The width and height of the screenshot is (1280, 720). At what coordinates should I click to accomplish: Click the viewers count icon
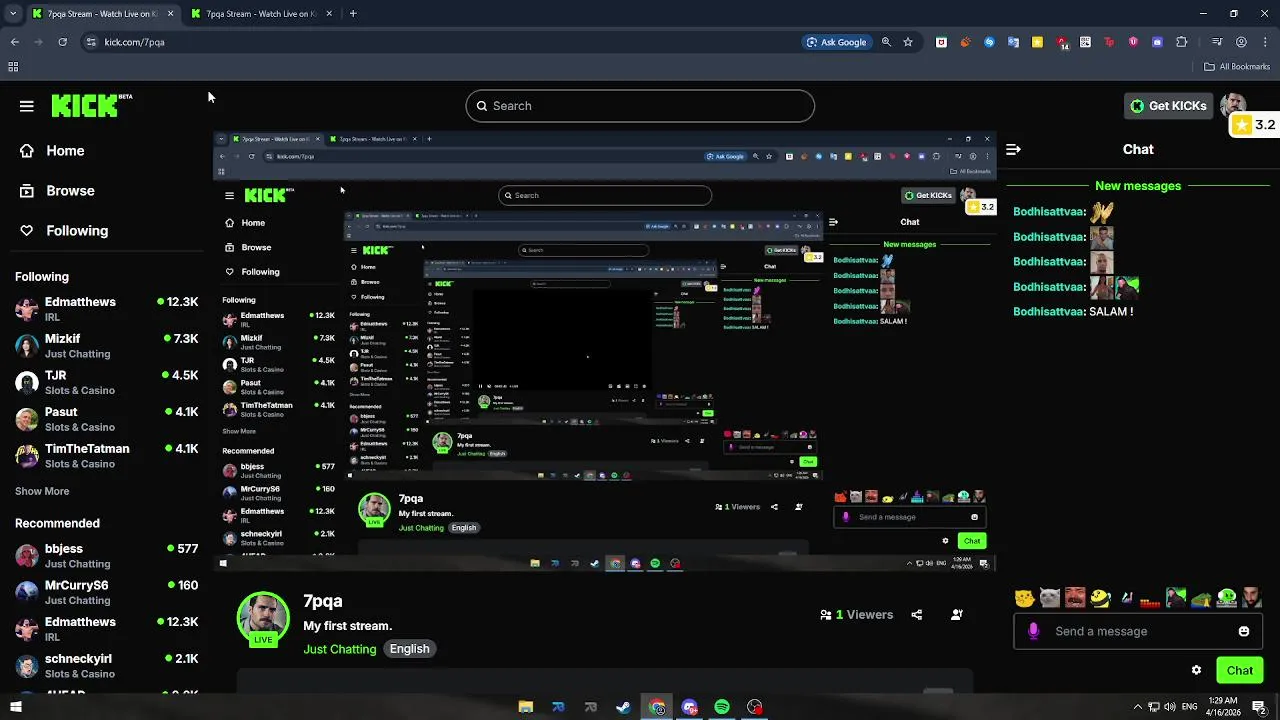(825, 615)
